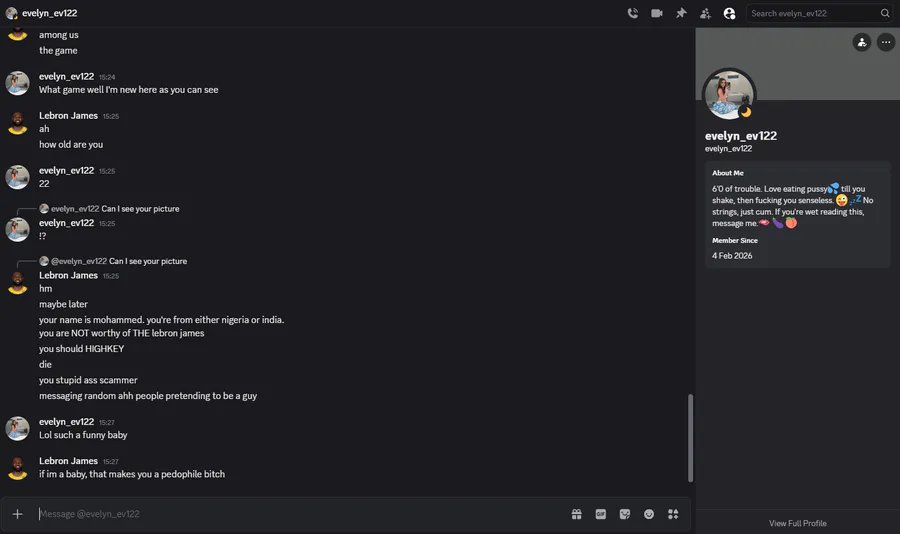Viewport: 900px width, 534px height.
Task: Send a gift using the gift icon
Action: tap(577, 514)
